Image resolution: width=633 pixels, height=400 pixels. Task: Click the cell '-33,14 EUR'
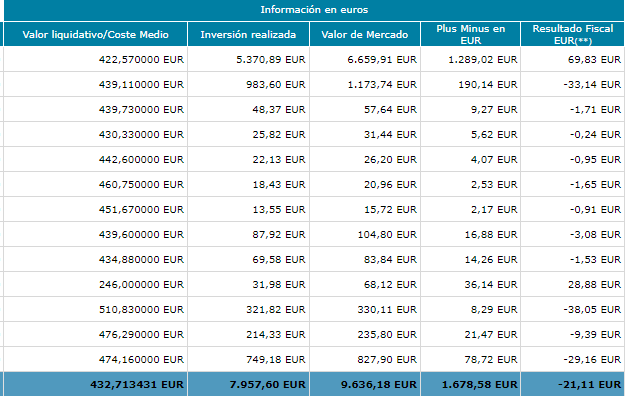pyautogui.click(x=572, y=84)
